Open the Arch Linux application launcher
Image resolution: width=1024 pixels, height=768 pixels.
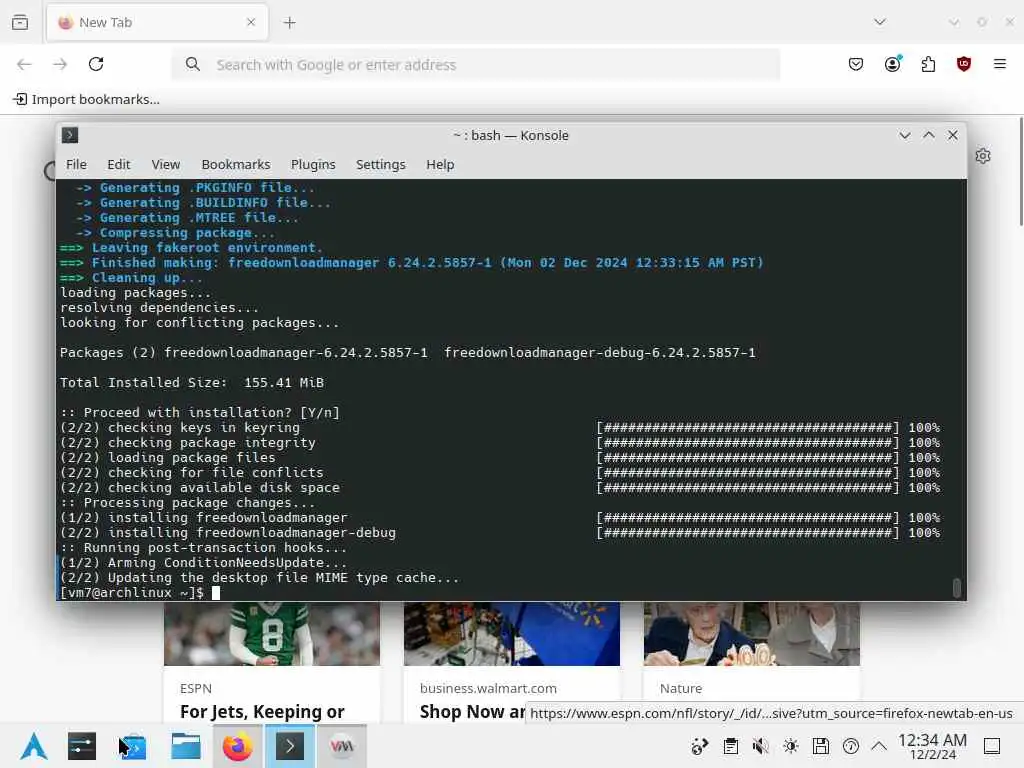[34, 746]
